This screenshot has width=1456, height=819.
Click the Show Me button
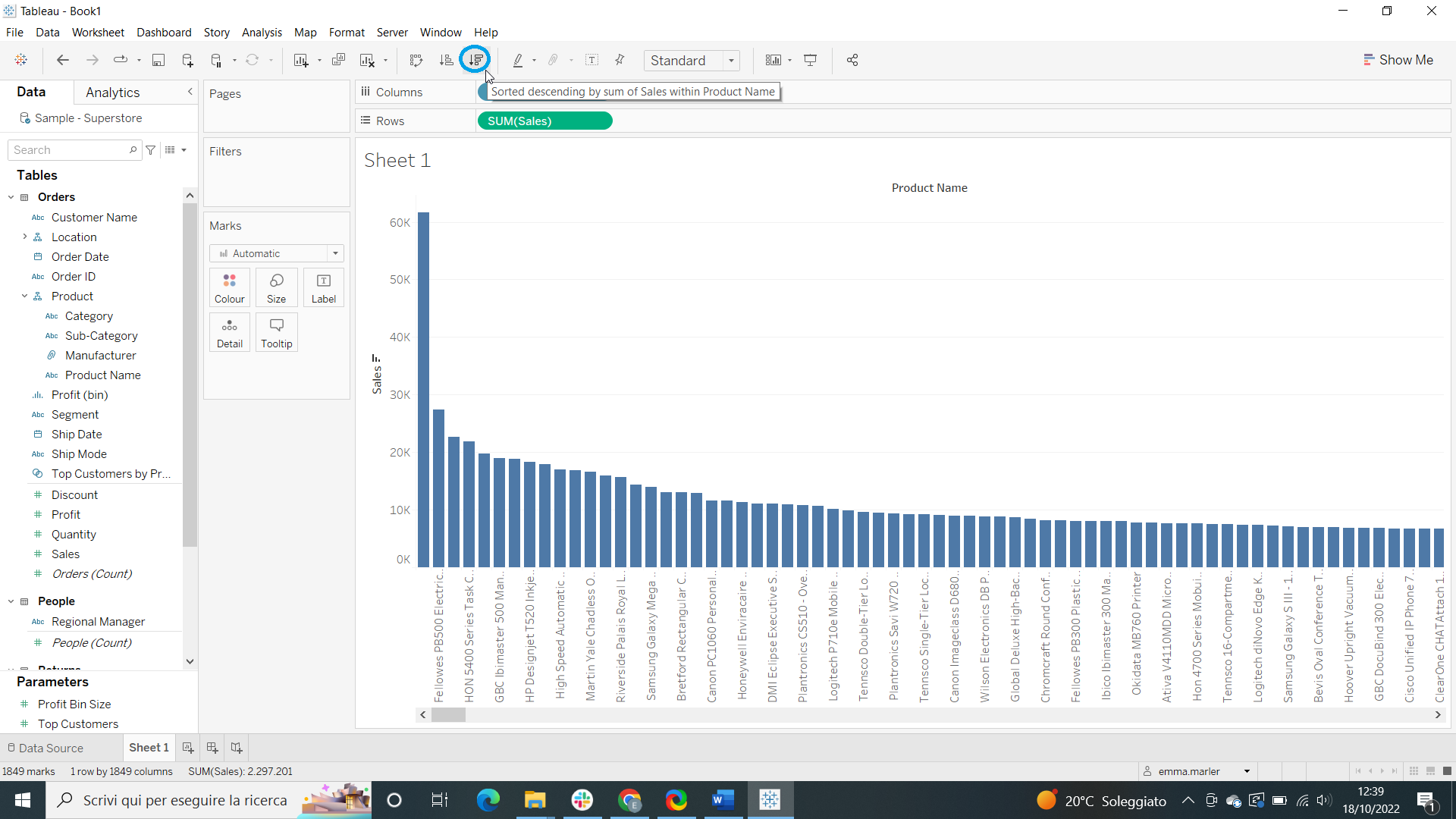(1398, 60)
